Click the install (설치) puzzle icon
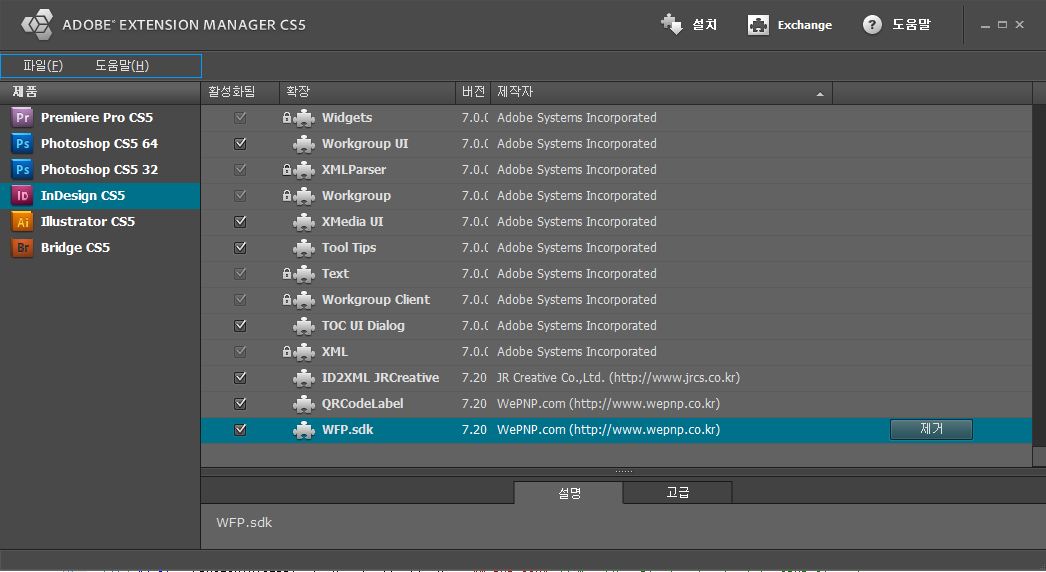This screenshot has height=572, width=1046. (672, 25)
